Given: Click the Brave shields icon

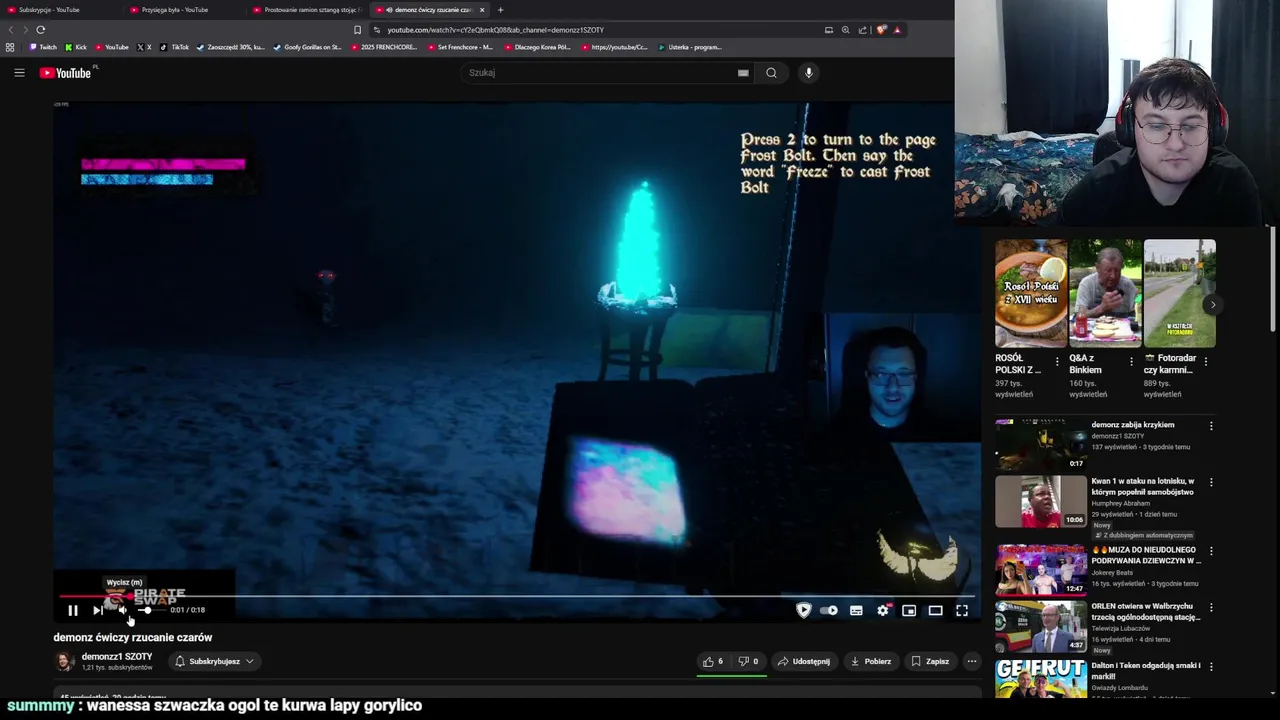Looking at the screenshot, I should 881,30.
